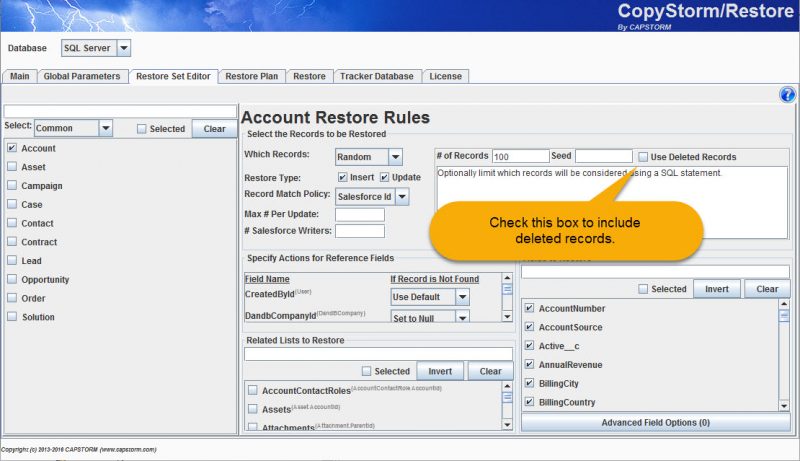800x461 pixels.
Task: Check the Asset object checkbox
Action: coord(12,167)
